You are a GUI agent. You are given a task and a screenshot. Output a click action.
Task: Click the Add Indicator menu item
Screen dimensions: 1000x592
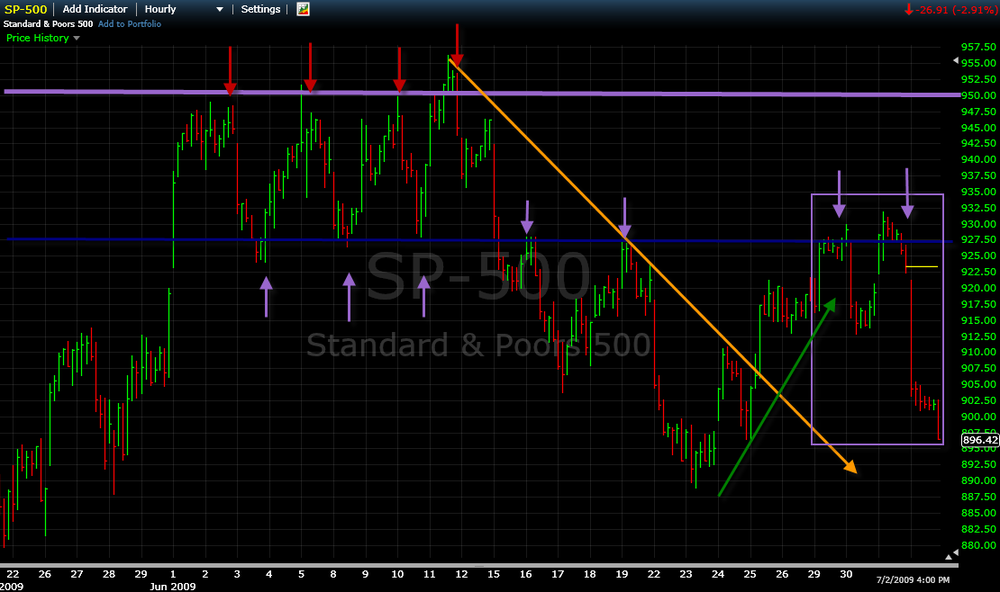[95, 9]
